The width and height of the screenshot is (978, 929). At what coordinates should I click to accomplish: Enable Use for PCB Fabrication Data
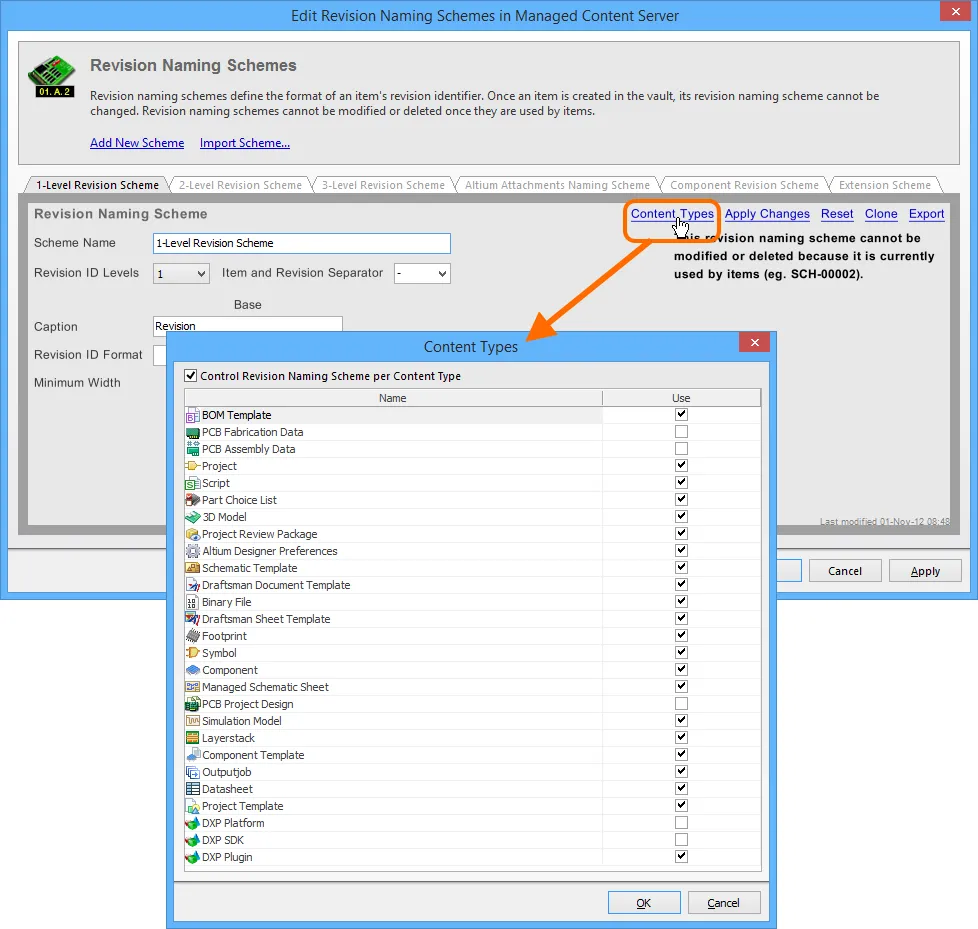(681, 432)
